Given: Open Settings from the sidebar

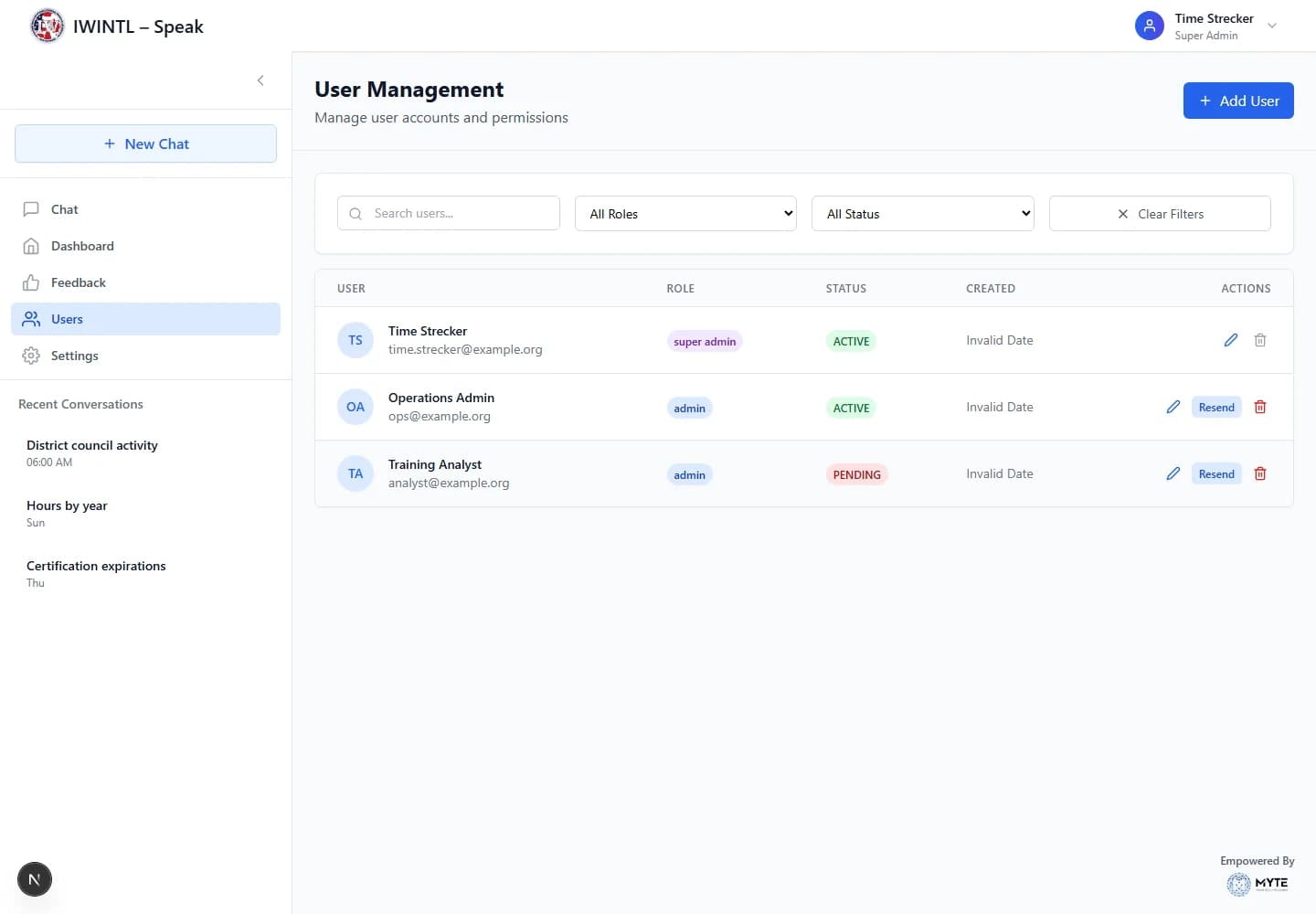Looking at the screenshot, I should tap(145, 356).
